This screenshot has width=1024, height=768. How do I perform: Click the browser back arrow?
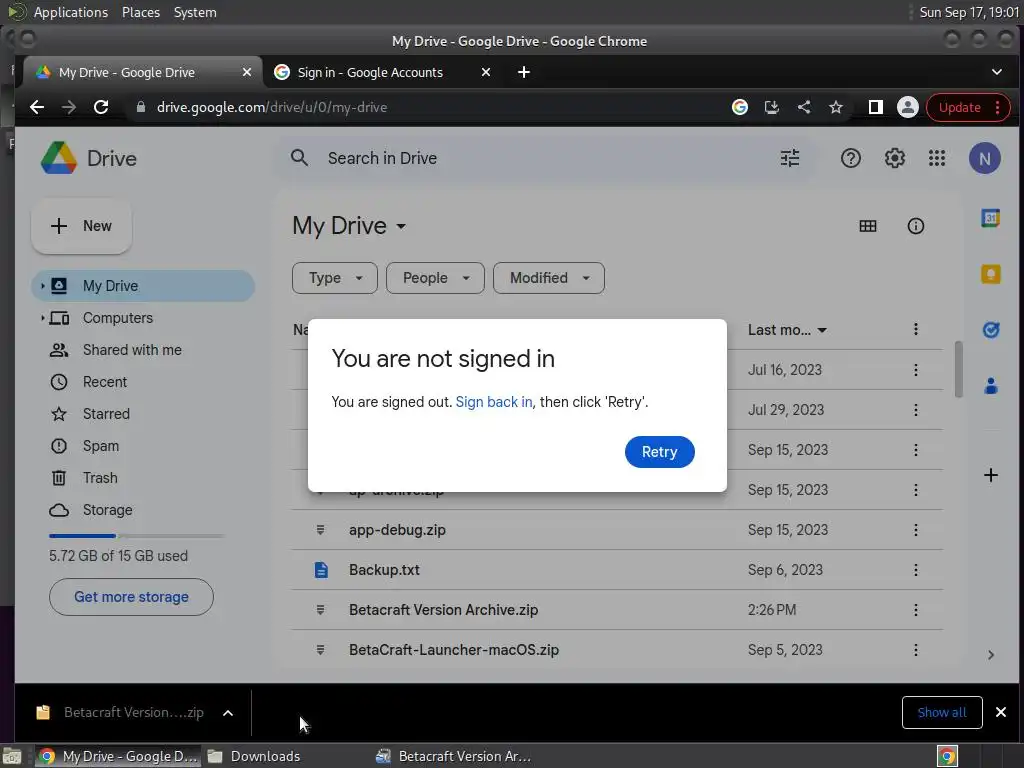(x=37, y=108)
